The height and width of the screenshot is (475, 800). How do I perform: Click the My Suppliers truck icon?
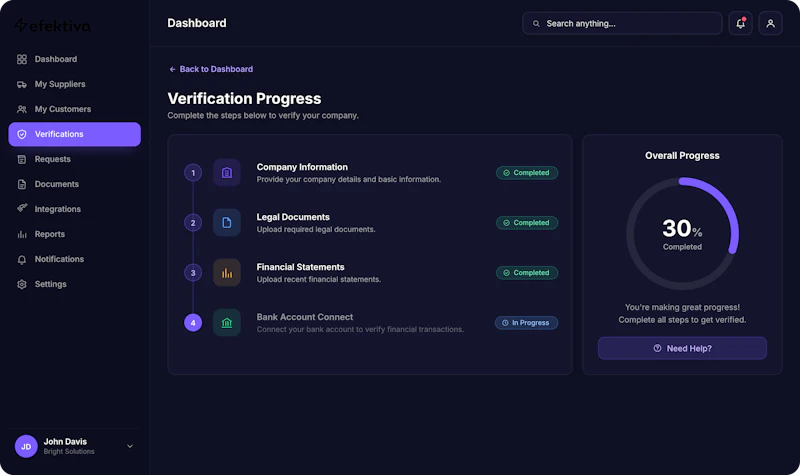coord(21,84)
